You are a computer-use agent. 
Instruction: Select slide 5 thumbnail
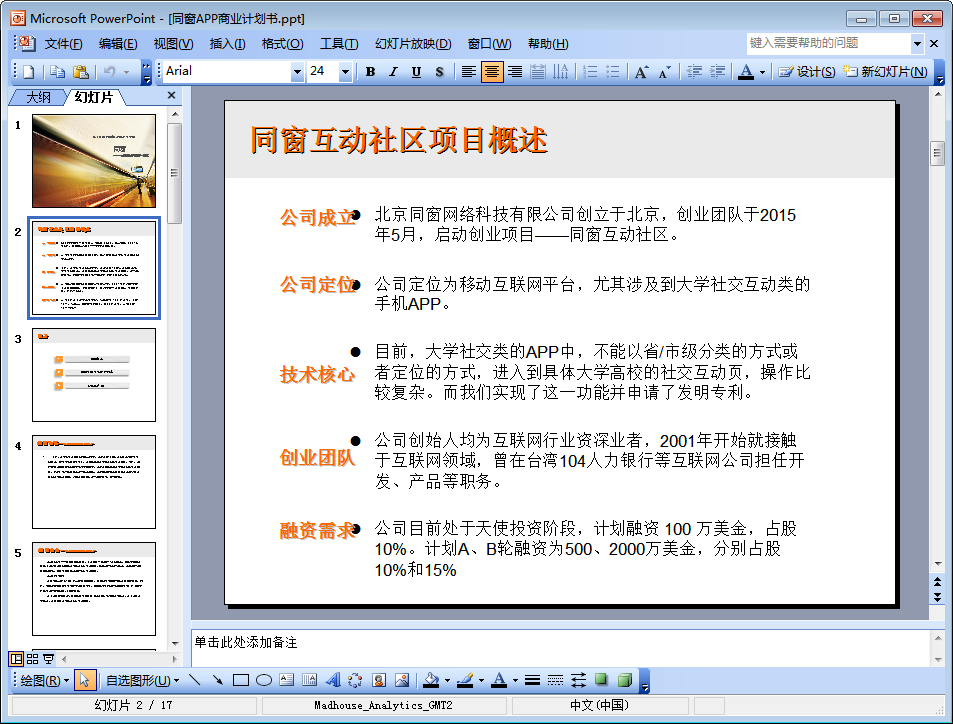94,589
